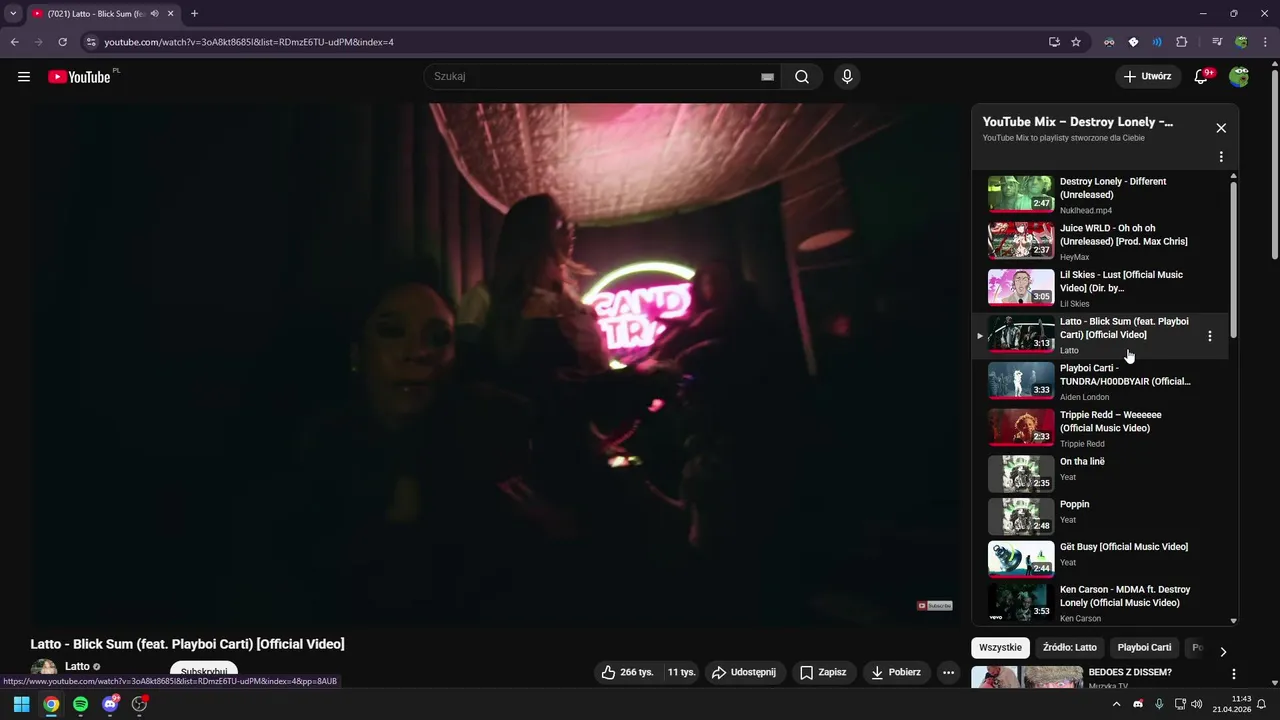Open YouTube notifications bell
The image size is (1280, 720).
tap(1202, 77)
